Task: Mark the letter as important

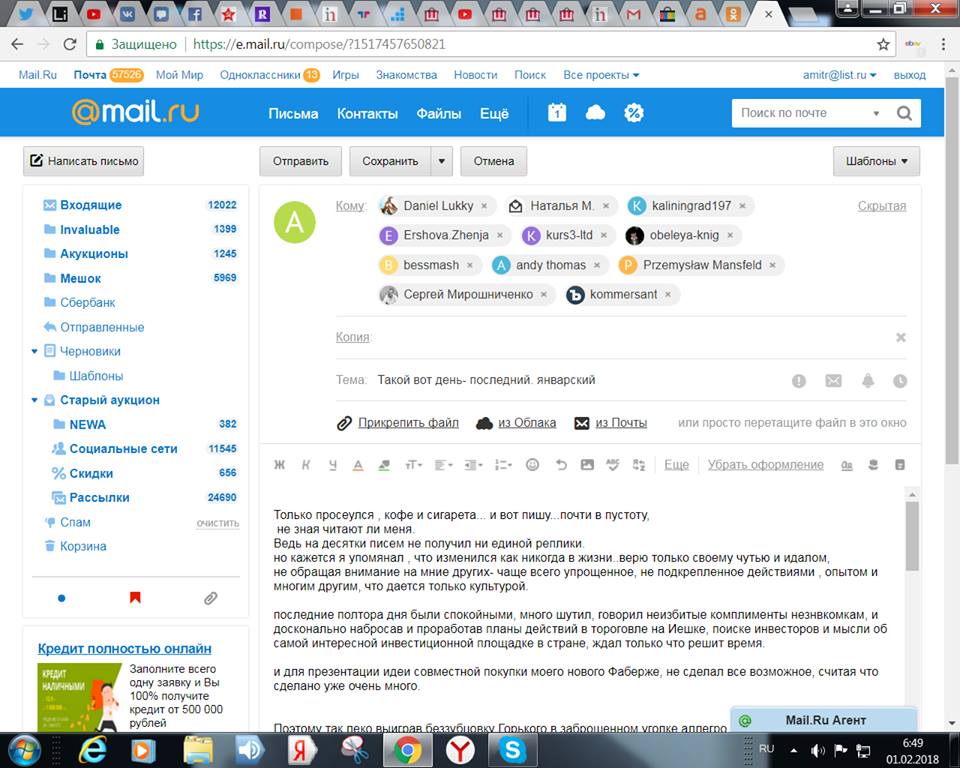Action: coord(798,381)
